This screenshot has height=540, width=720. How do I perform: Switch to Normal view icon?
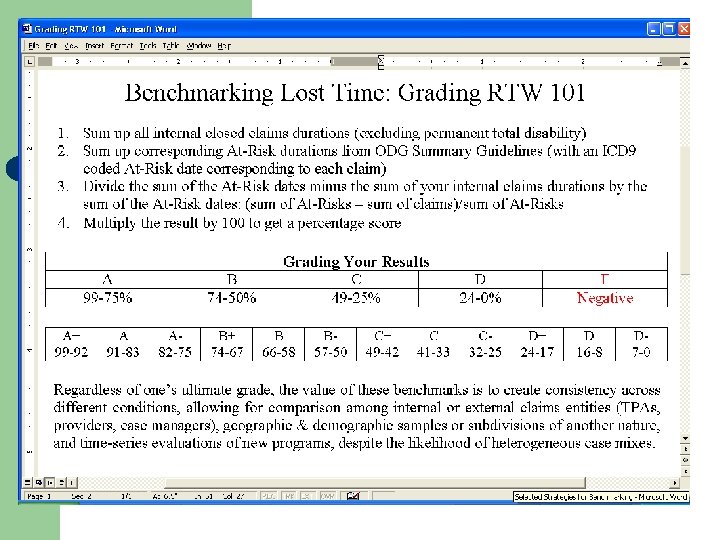pos(28,482)
